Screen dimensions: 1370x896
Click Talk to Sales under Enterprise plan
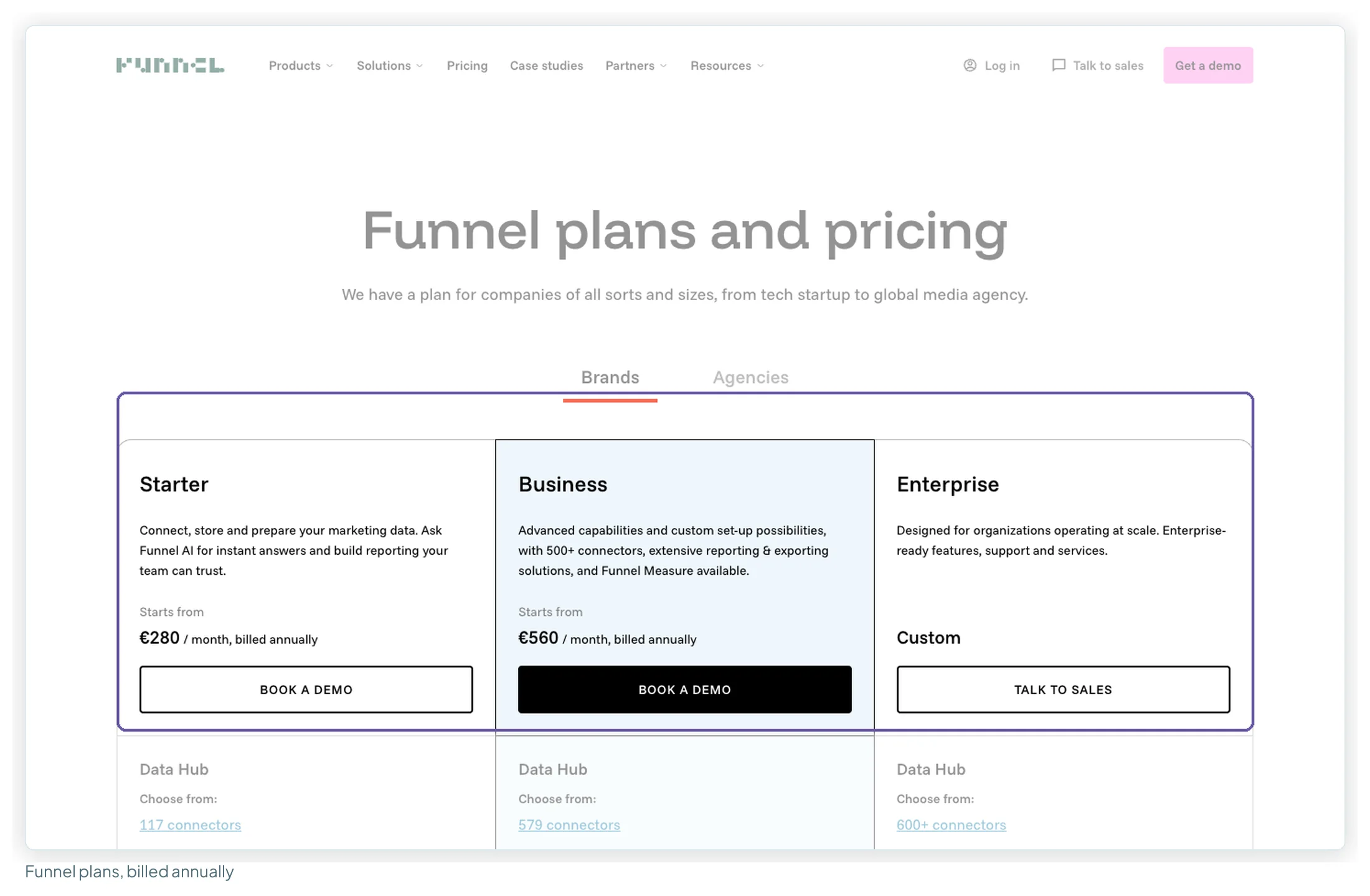1063,689
